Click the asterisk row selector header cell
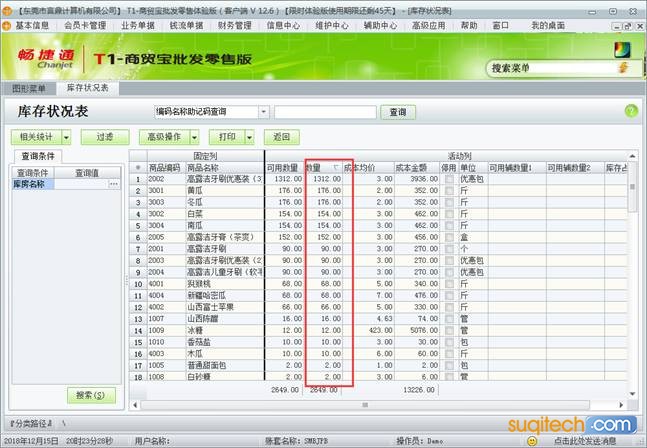Image resolution: width=647 pixels, height=448 pixels. (138, 167)
